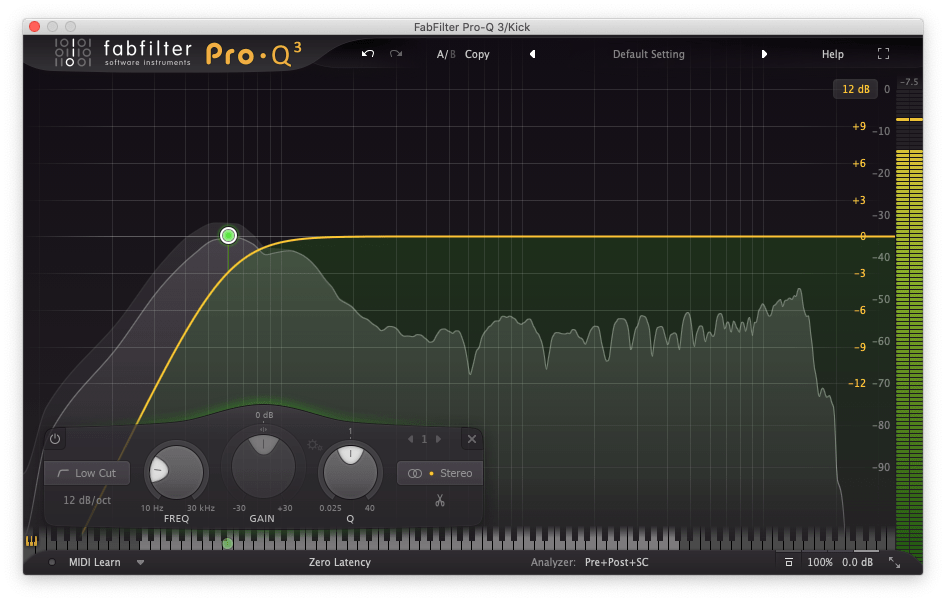Open the Stereo channel mode selector
Viewport: 946px width, 602px height.
[440, 473]
